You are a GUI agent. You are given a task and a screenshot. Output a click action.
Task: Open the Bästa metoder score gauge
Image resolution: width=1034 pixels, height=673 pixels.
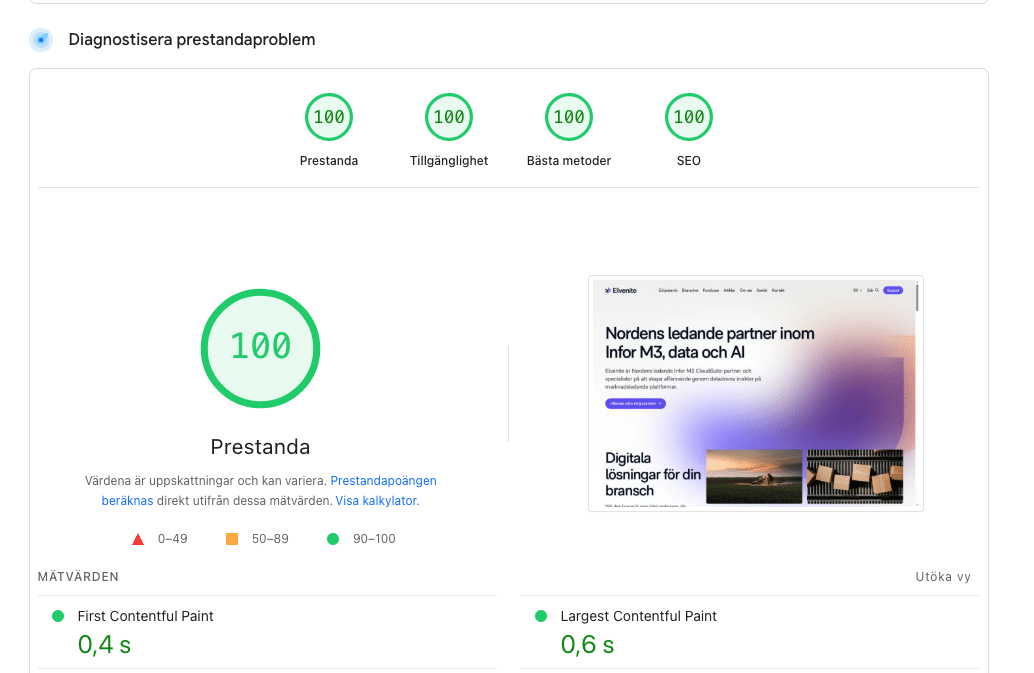(x=569, y=117)
